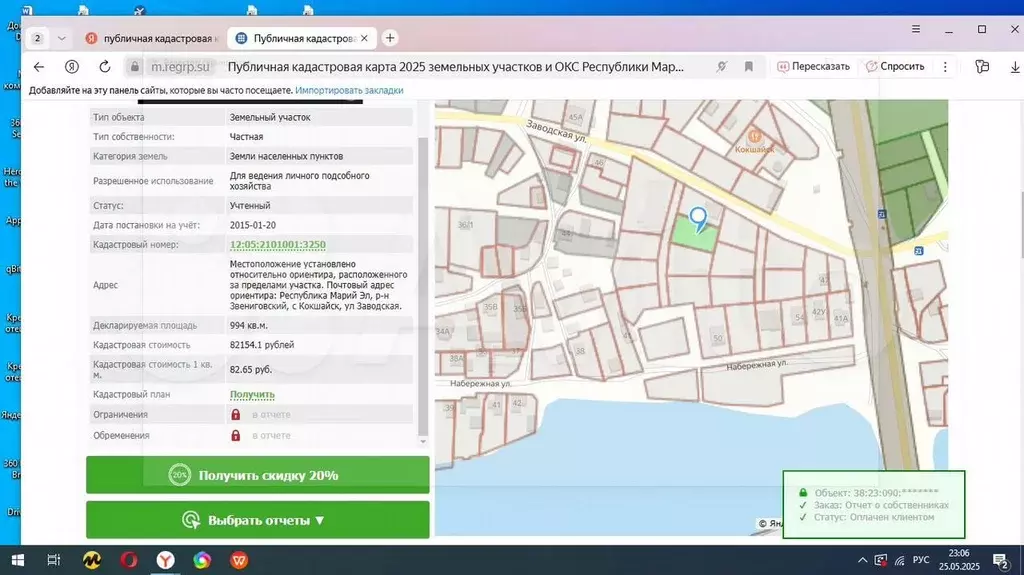Click the 82.65 руб. per square meter value
Viewport: 1024px width, 575px height.
[x=251, y=369]
